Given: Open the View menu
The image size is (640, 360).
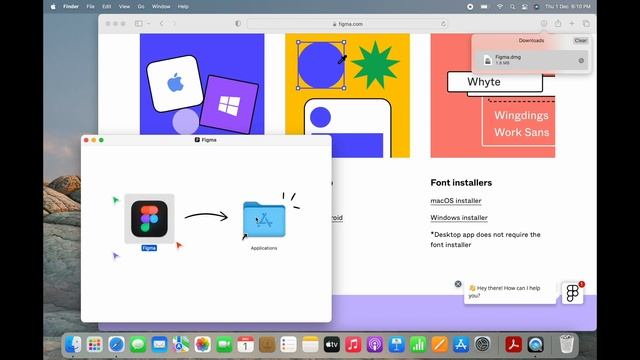Looking at the screenshot, I should [124, 7].
